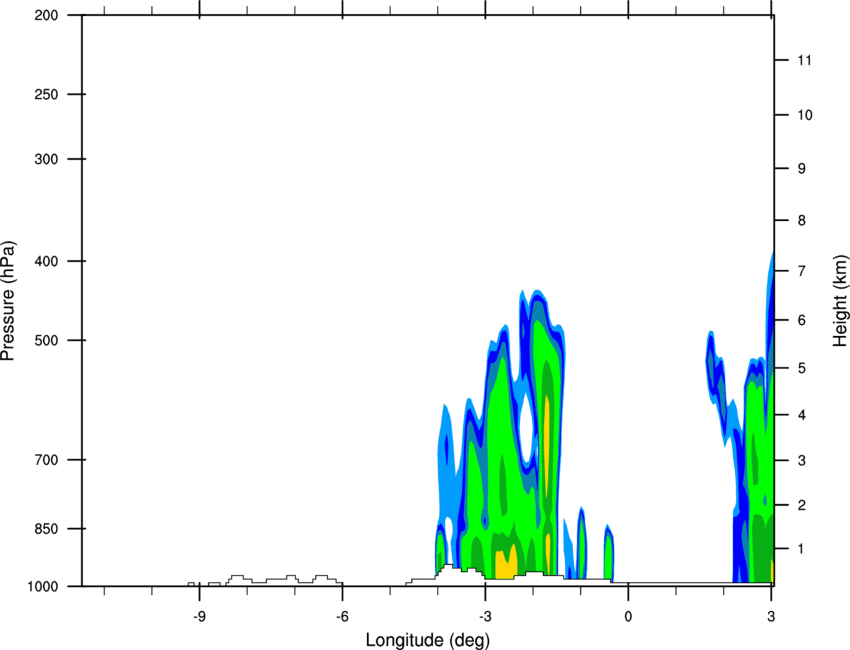Pick the 9 km height label
The image size is (850, 650).
click(x=802, y=169)
